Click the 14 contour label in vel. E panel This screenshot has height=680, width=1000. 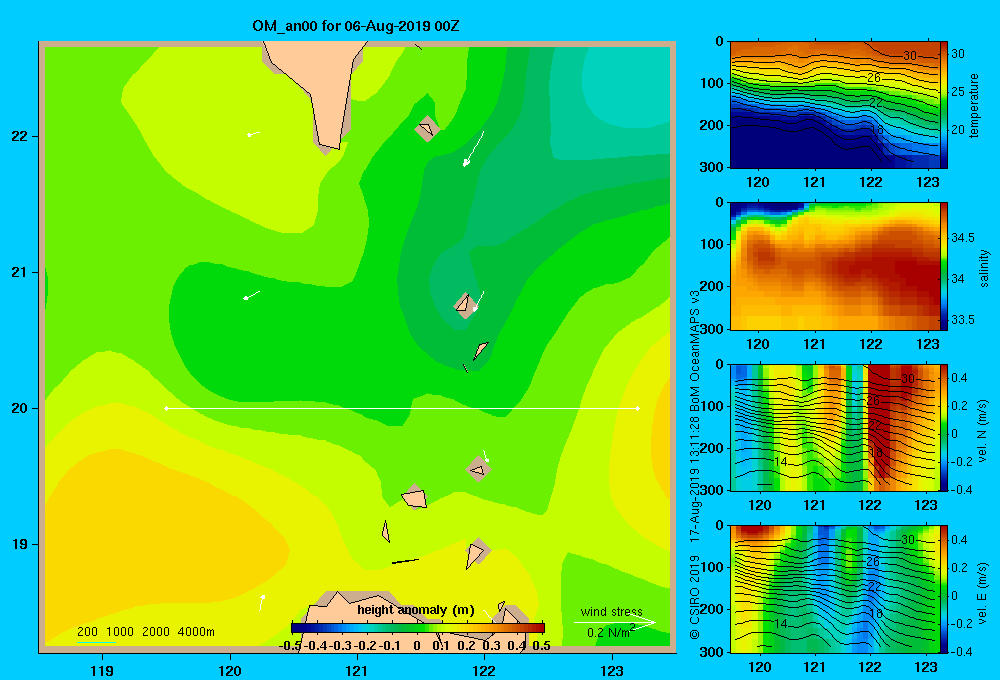[x=781, y=624]
